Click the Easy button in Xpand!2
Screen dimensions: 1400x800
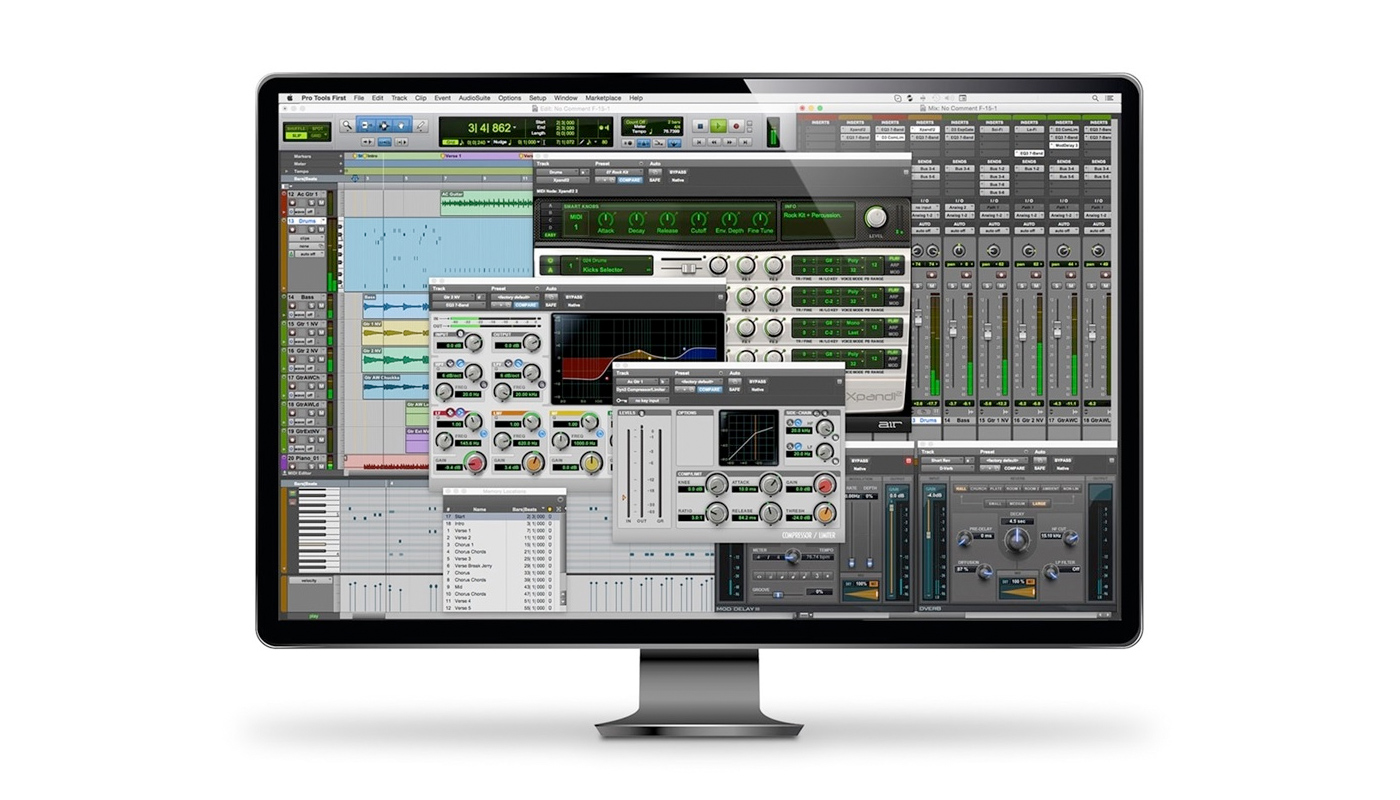[x=550, y=235]
